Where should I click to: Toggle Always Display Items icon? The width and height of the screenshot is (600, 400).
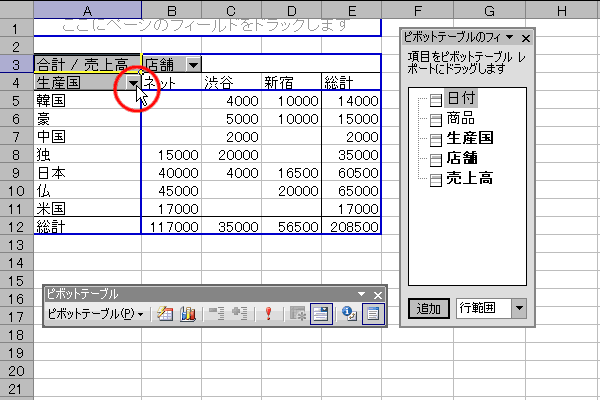(321, 313)
